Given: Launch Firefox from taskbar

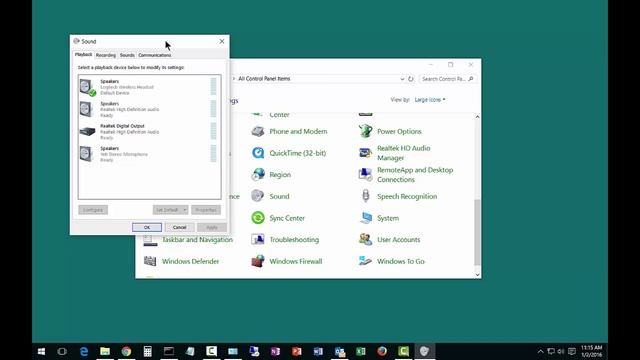Looking at the screenshot, I should point(382,351).
